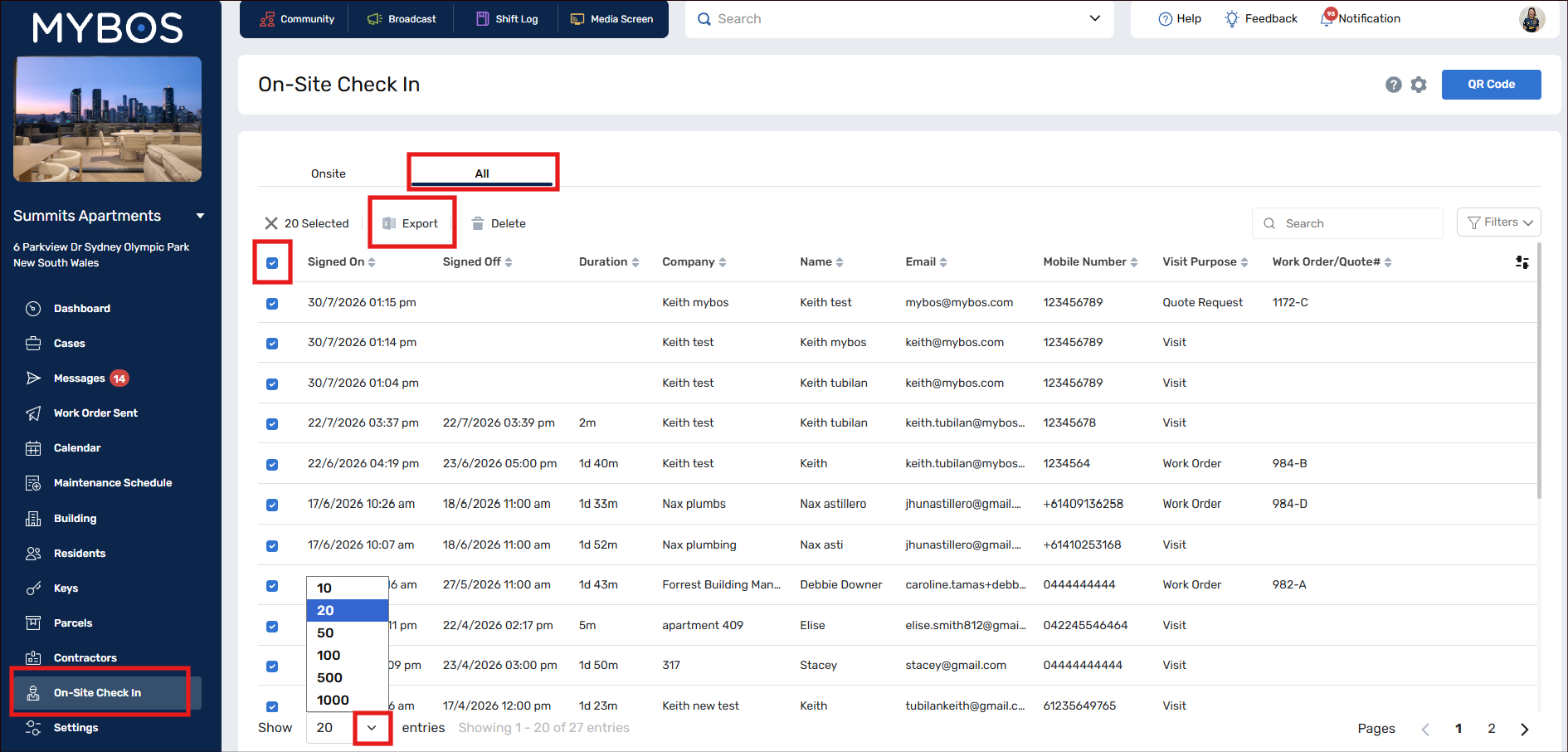Go to previous page arrow

(1425, 729)
